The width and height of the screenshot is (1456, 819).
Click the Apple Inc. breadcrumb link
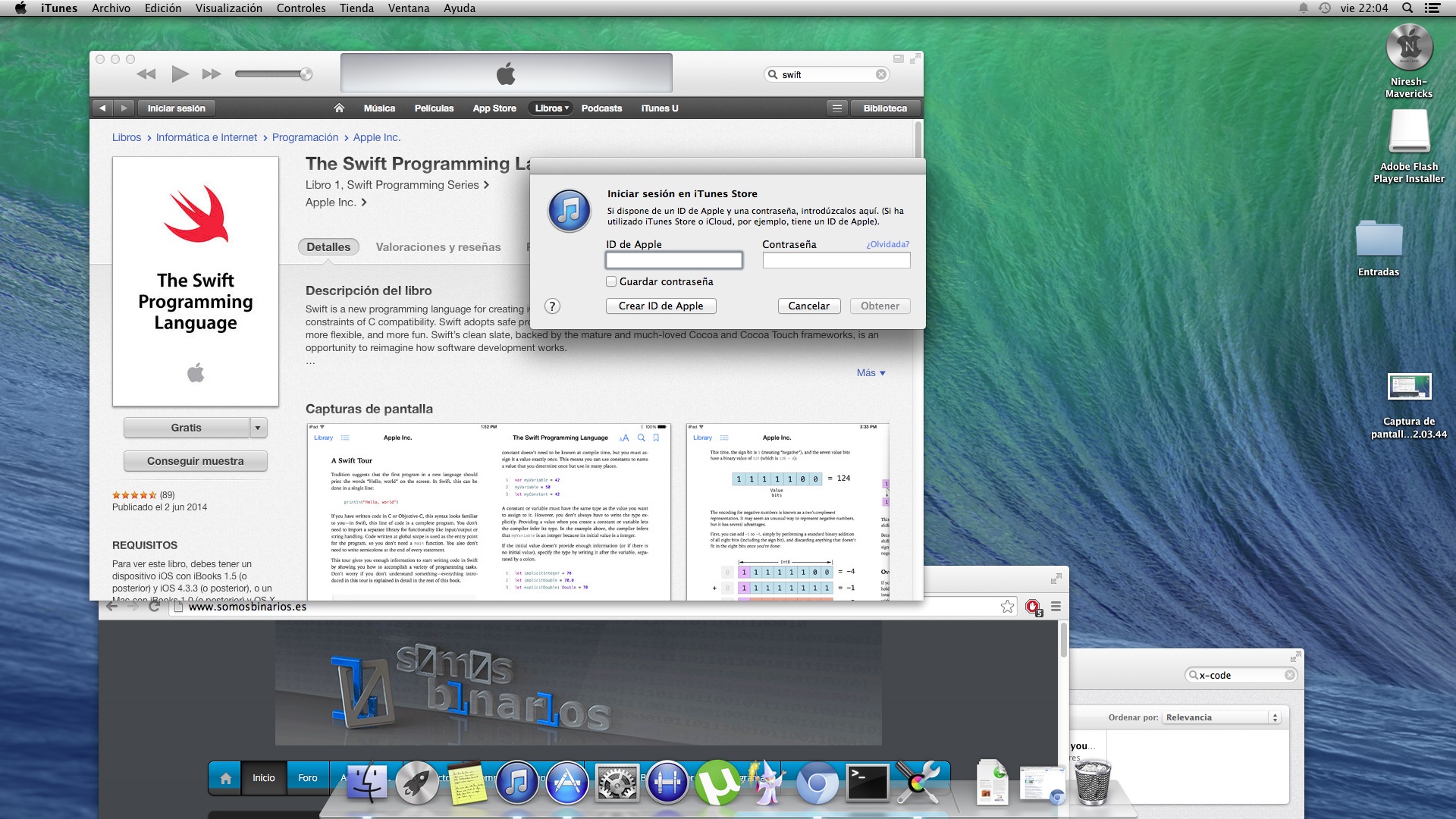(377, 137)
